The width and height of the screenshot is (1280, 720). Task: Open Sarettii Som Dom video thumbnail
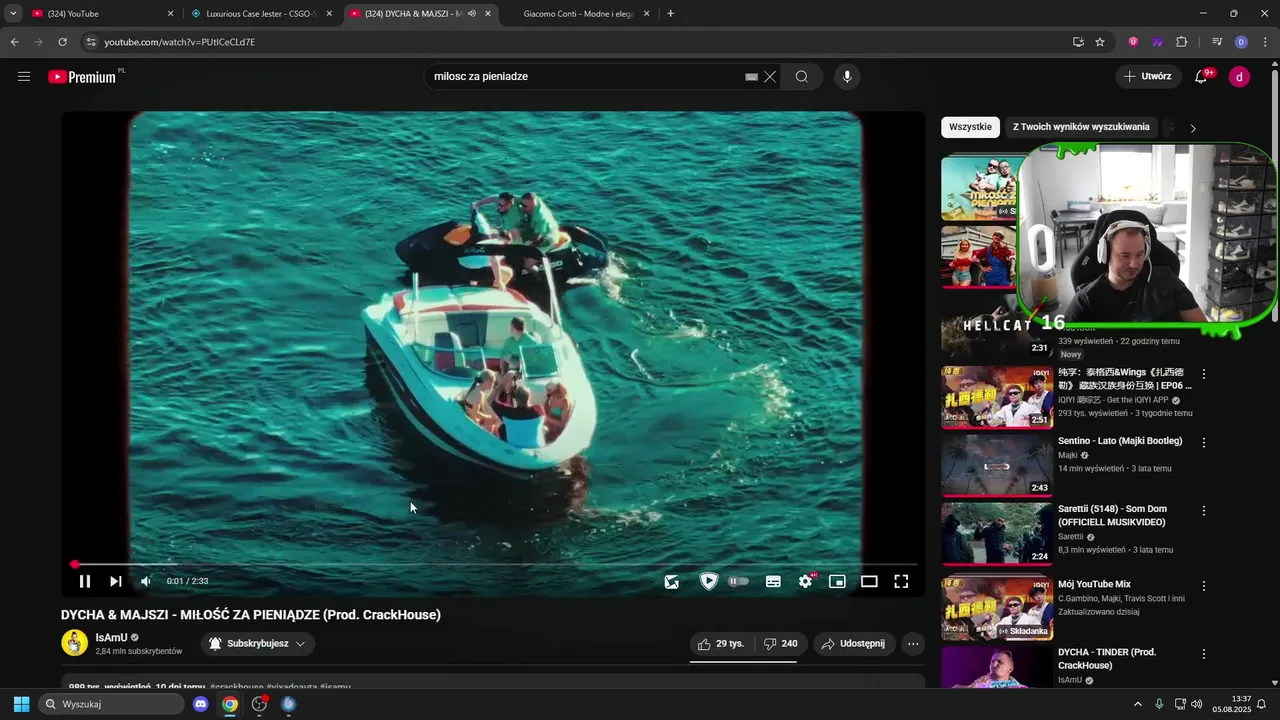(996, 533)
